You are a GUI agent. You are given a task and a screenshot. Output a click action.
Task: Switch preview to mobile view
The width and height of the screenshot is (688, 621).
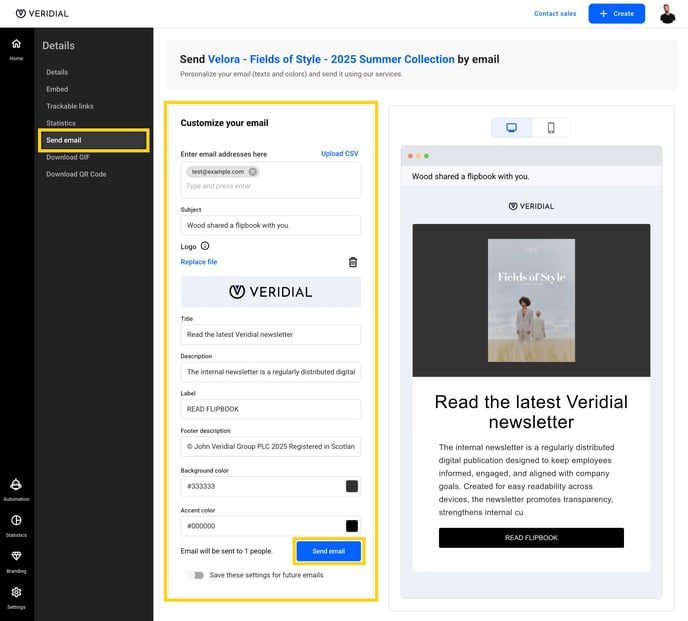coord(551,128)
